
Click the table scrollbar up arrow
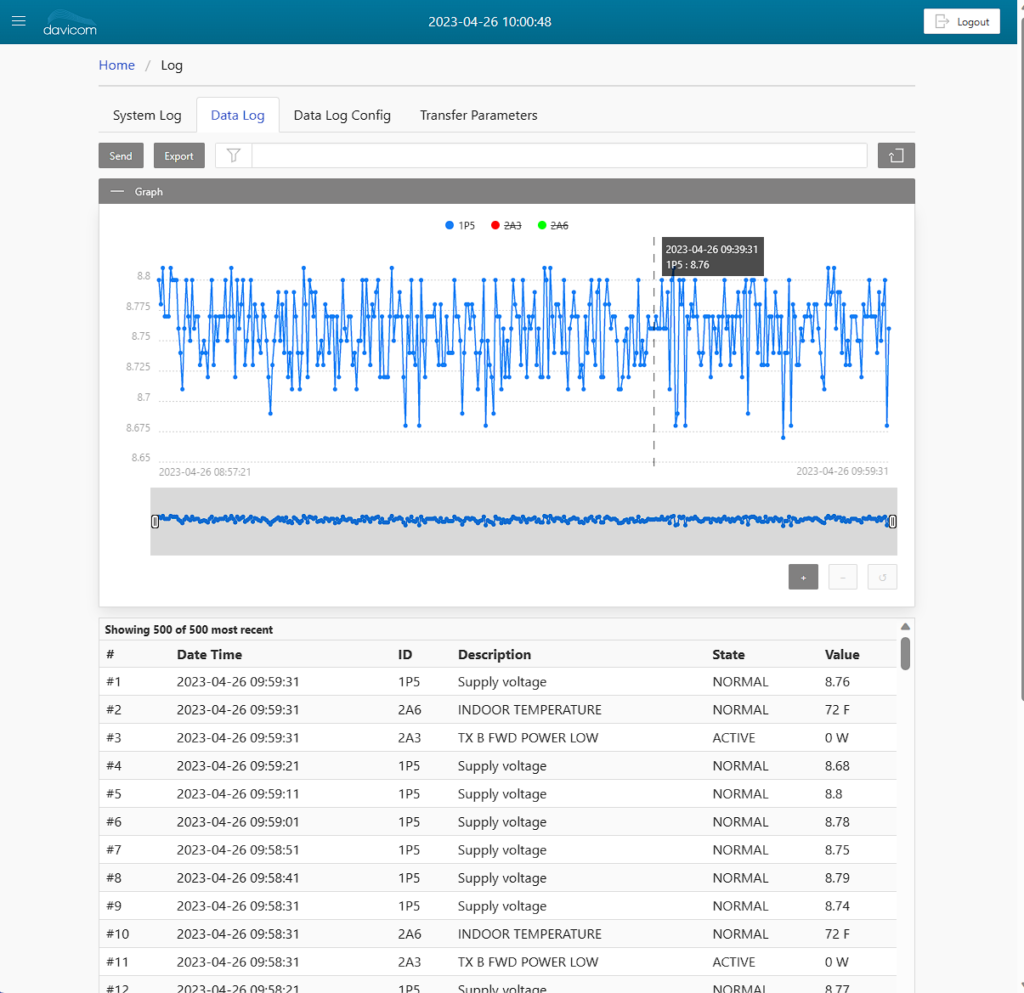[x=905, y=627]
